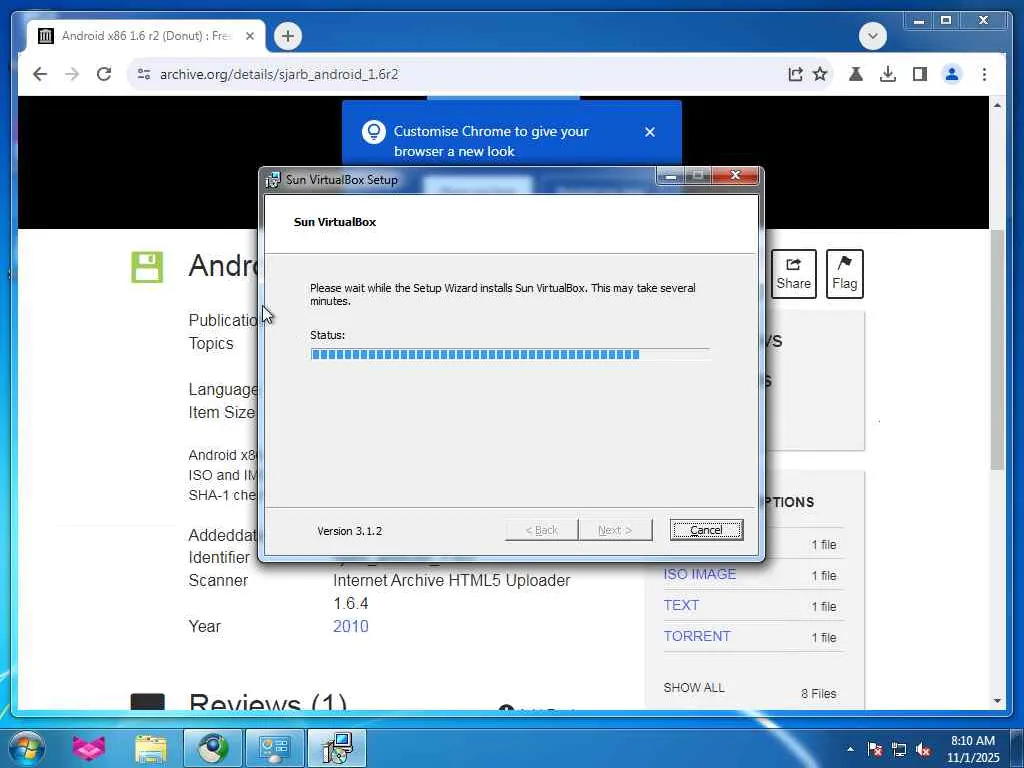Minimize the Sun VirtualBox Setup window
This screenshot has width=1024, height=768.
(x=669, y=176)
